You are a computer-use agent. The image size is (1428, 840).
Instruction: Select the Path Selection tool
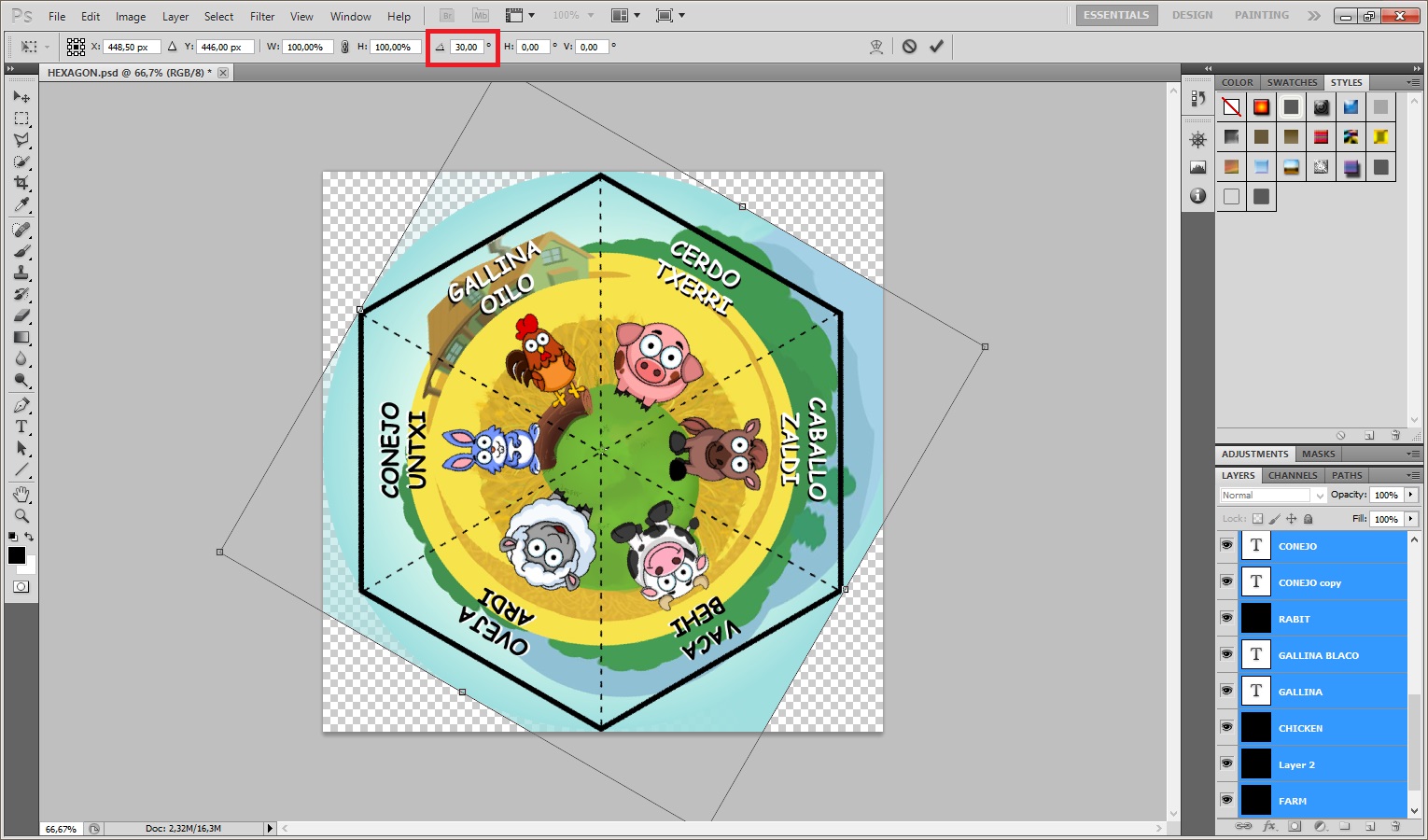pyautogui.click(x=21, y=448)
